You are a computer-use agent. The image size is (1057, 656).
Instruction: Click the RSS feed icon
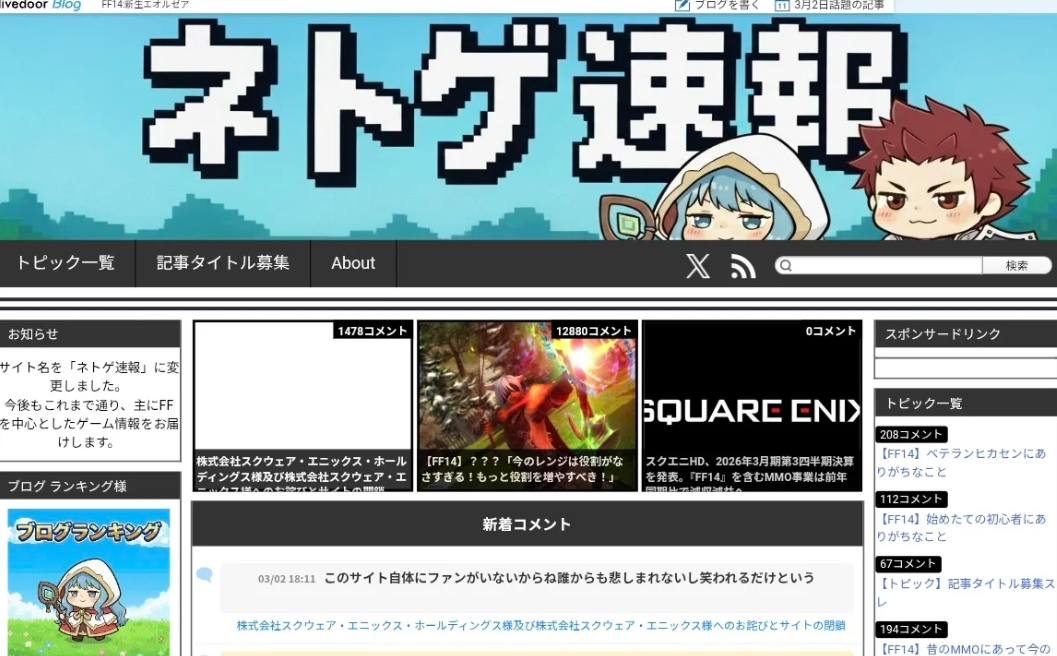pyautogui.click(x=741, y=264)
